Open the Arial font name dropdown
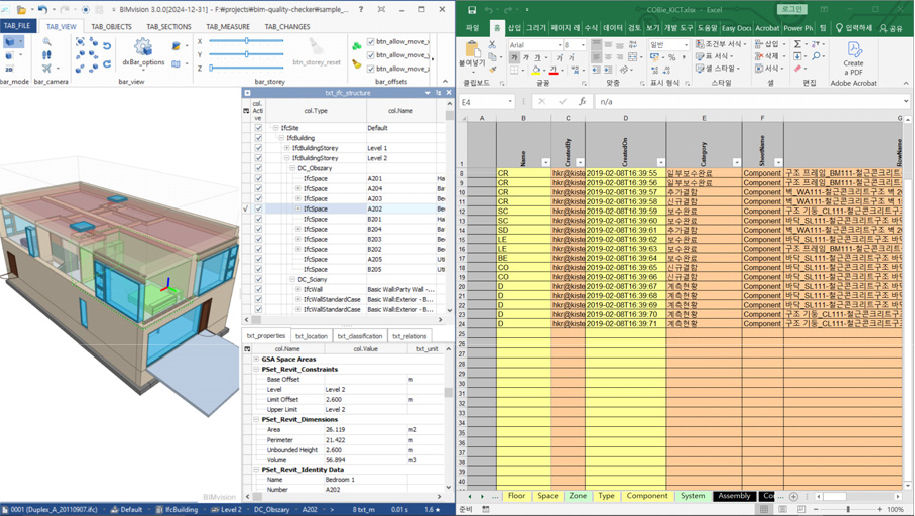Screen dimensions: 915x516 [x=558, y=44]
